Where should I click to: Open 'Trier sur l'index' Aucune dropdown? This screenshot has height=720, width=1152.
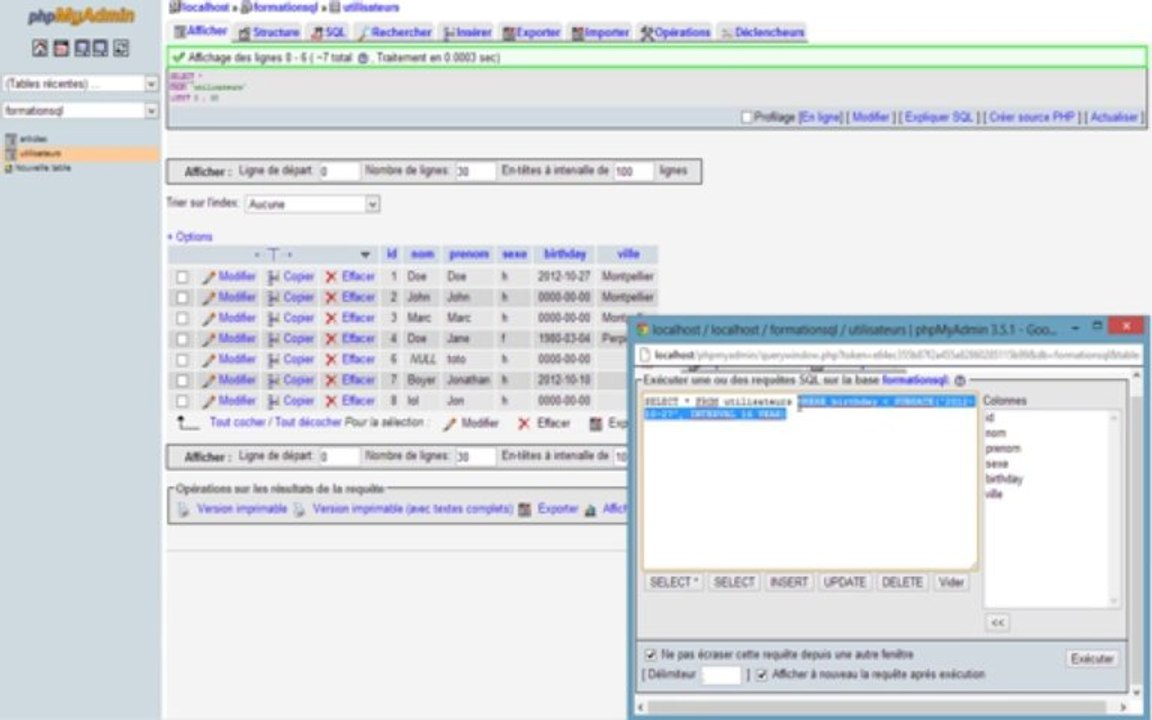[x=312, y=204]
